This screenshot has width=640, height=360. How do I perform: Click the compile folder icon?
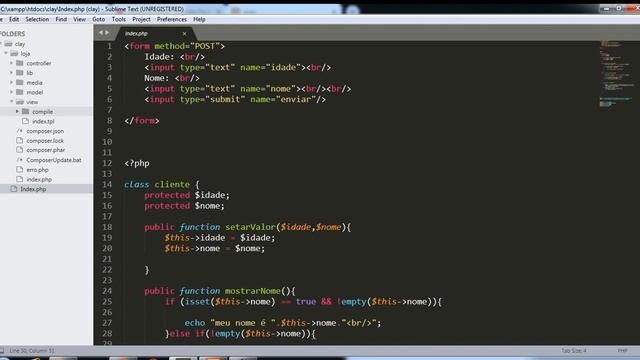click(x=25, y=111)
